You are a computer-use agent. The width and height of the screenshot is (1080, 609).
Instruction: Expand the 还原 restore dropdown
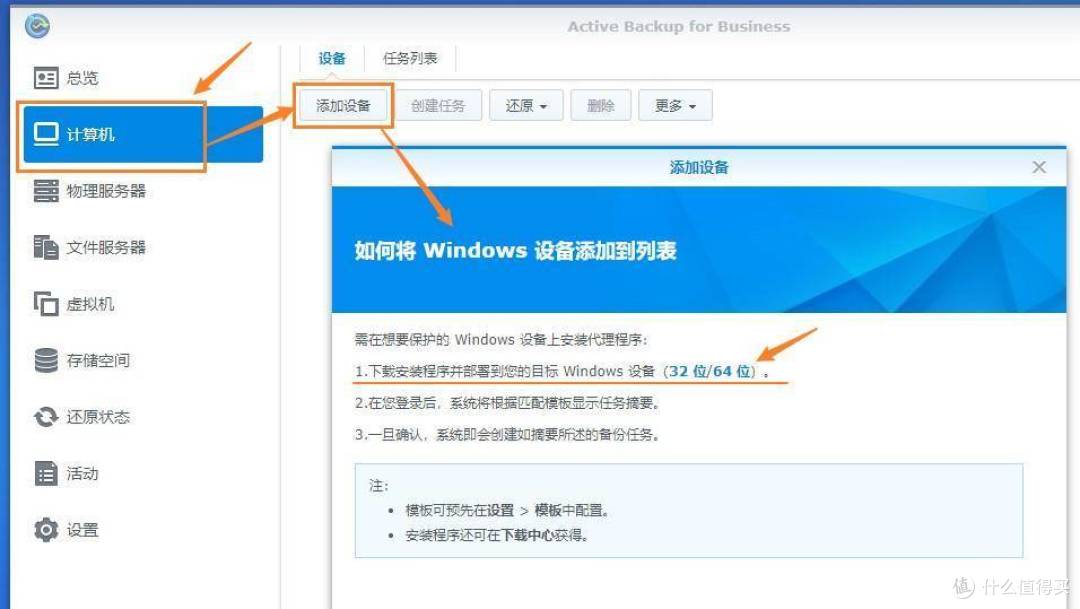click(x=526, y=105)
